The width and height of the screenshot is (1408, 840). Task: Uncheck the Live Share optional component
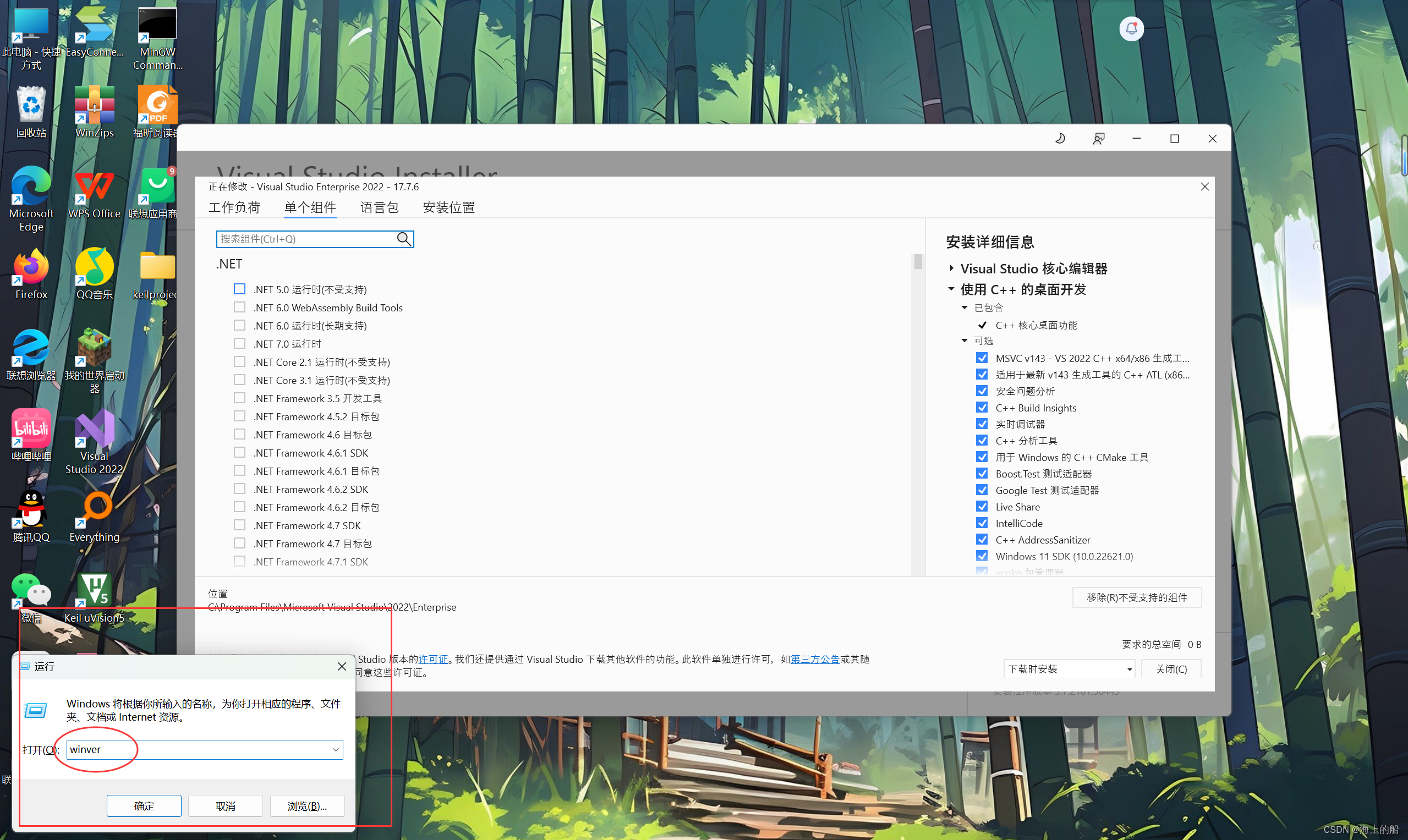[982, 507]
